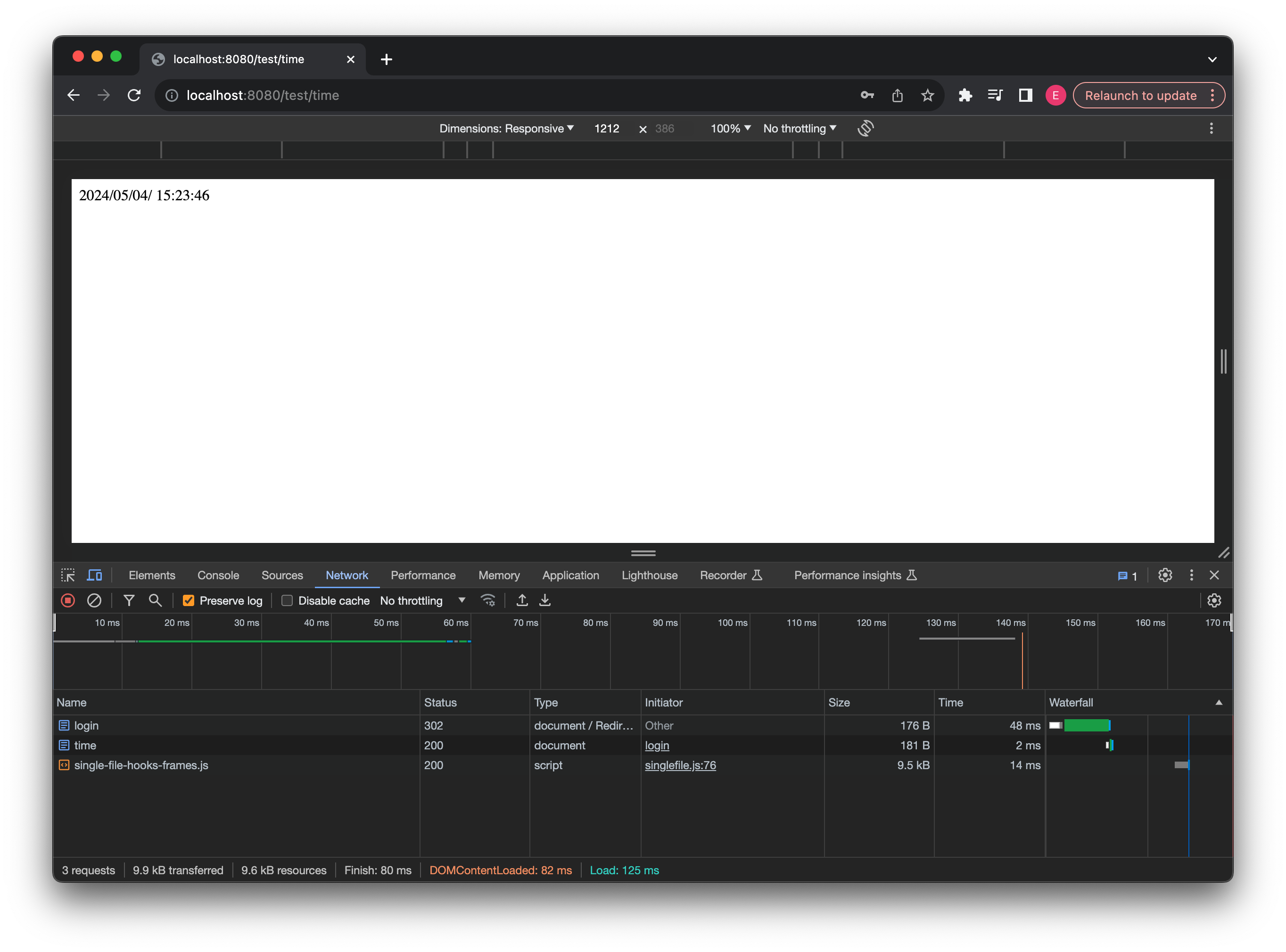Uncheck the Preserve log checkbox
This screenshot has height=952, width=1286.
189,600
